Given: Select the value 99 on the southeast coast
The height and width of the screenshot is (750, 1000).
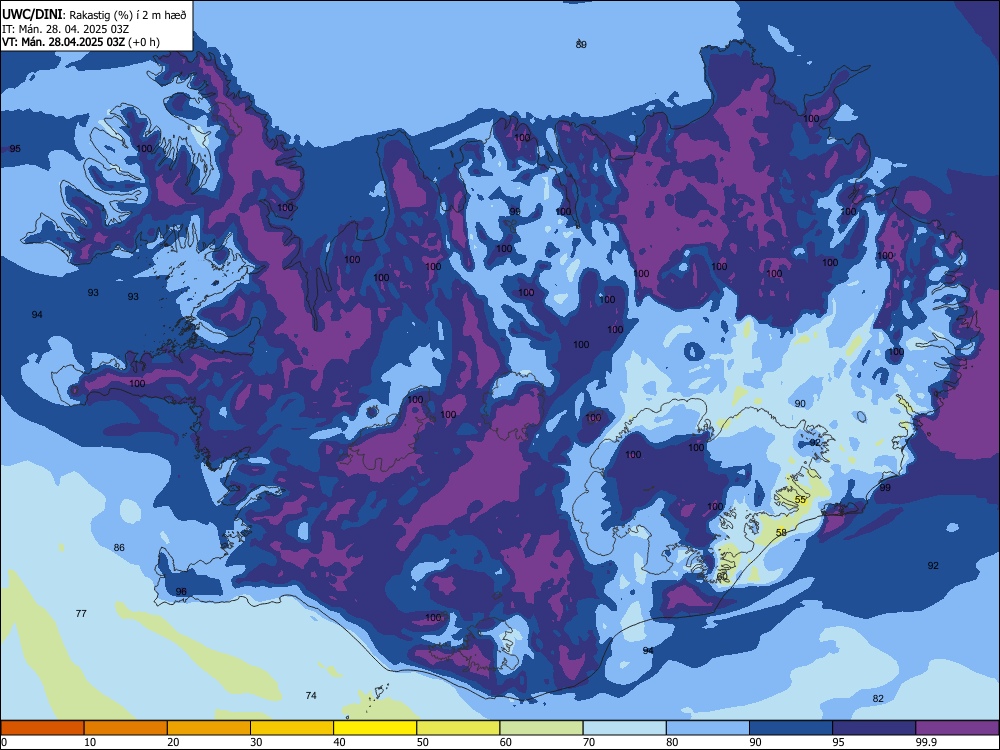Looking at the screenshot, I should click(885, 487).
